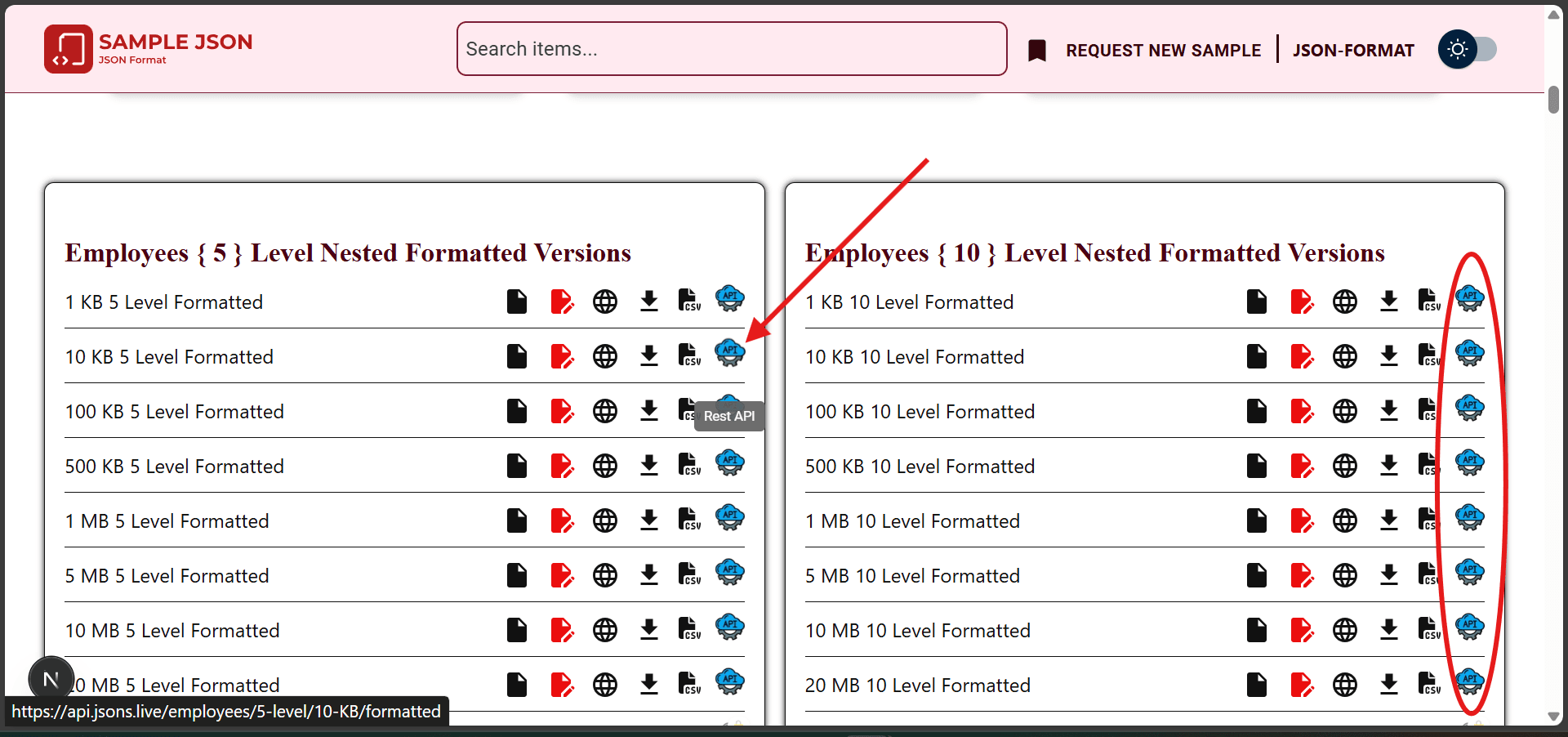
Task: Click red edit icon for 100 KB 5 Level Formatted
Action: point(562,411)
